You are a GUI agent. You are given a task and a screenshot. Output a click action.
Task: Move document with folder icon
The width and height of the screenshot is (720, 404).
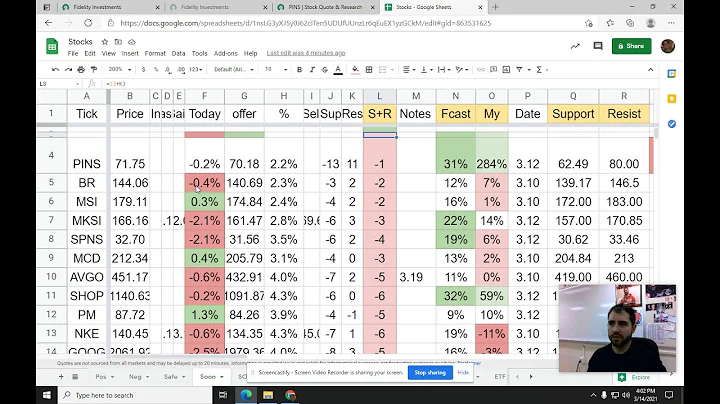tap(118, 42)
